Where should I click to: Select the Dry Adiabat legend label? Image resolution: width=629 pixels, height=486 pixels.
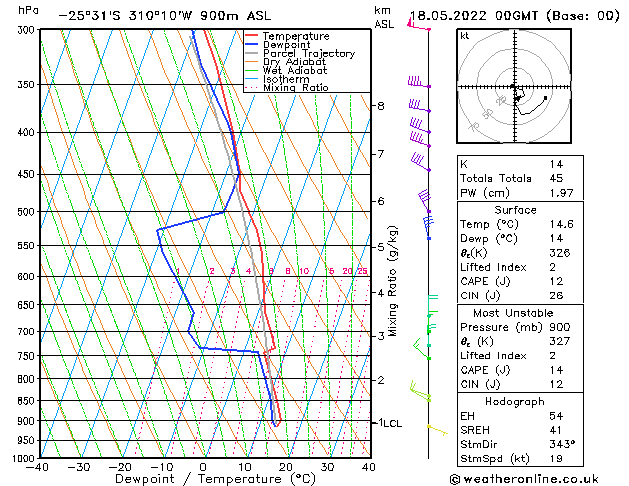pyautogui.click(x=294, y=62)
